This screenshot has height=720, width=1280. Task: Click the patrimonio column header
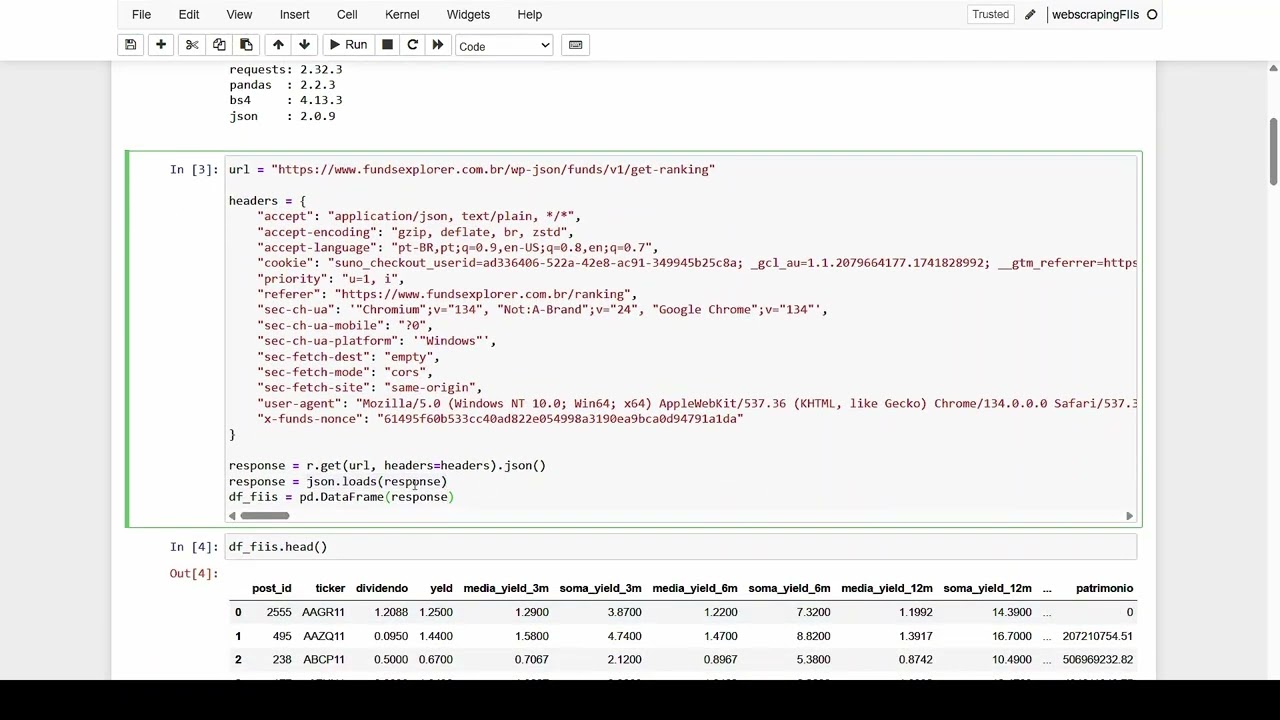(1104, 588)
